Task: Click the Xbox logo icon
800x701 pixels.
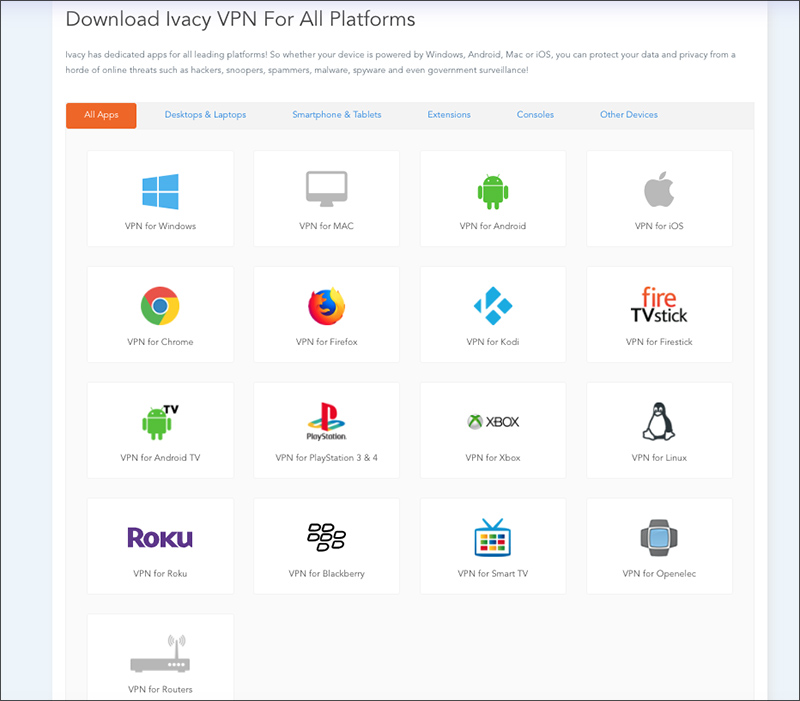Action: (x=493, y=422)
